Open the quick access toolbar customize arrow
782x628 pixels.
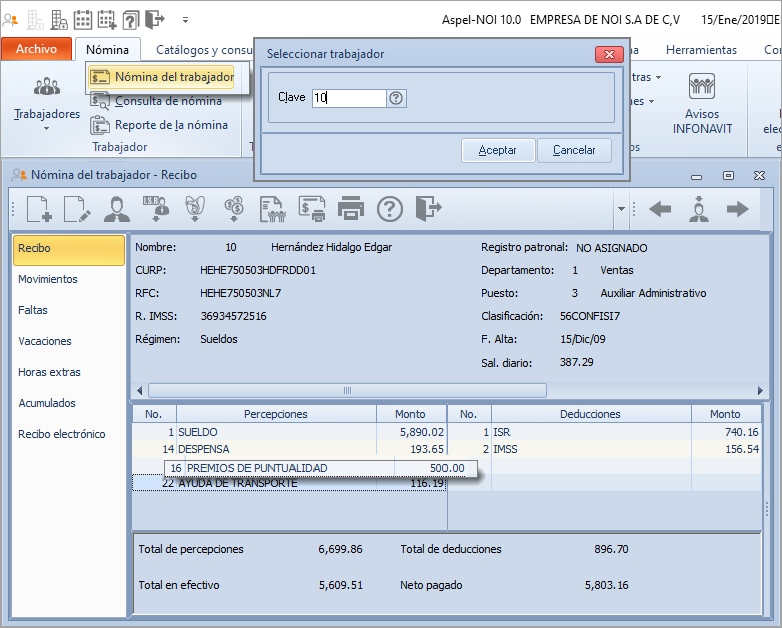point(185,20)
